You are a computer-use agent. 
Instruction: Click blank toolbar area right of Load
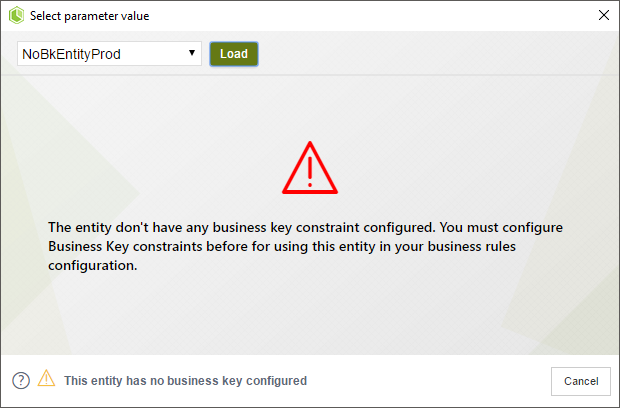(435, 53)
